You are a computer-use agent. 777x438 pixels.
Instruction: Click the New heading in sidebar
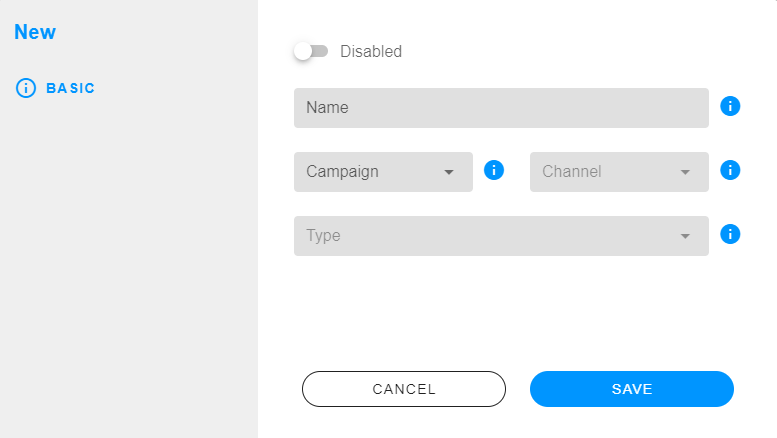[x=35, y=32]
